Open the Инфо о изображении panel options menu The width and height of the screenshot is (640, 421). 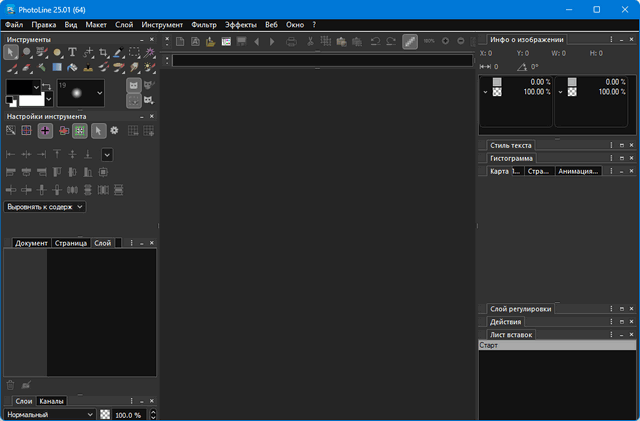[x=611, y=39]
